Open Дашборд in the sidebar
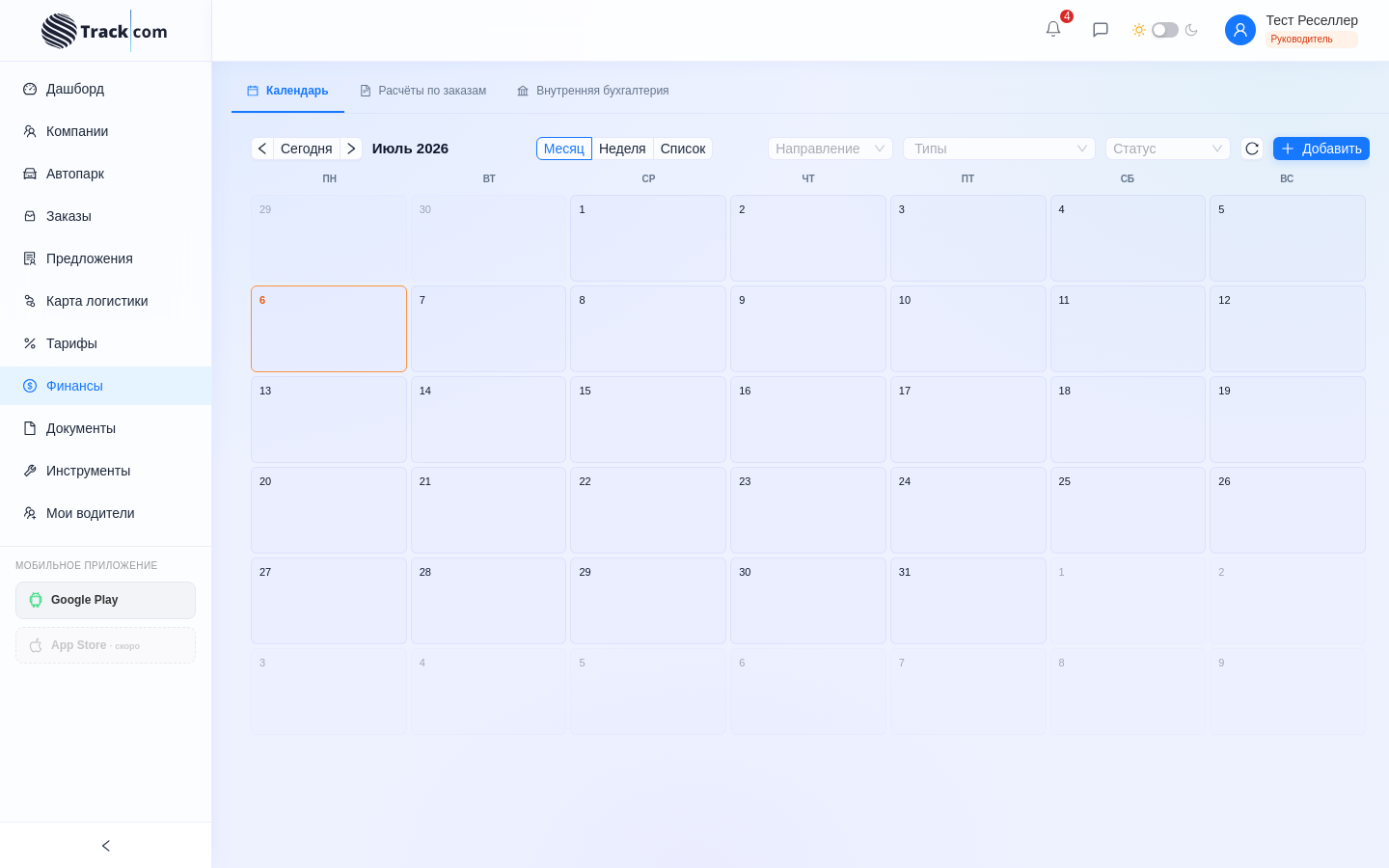This screenshot has width=1389, height=868. 106,89
